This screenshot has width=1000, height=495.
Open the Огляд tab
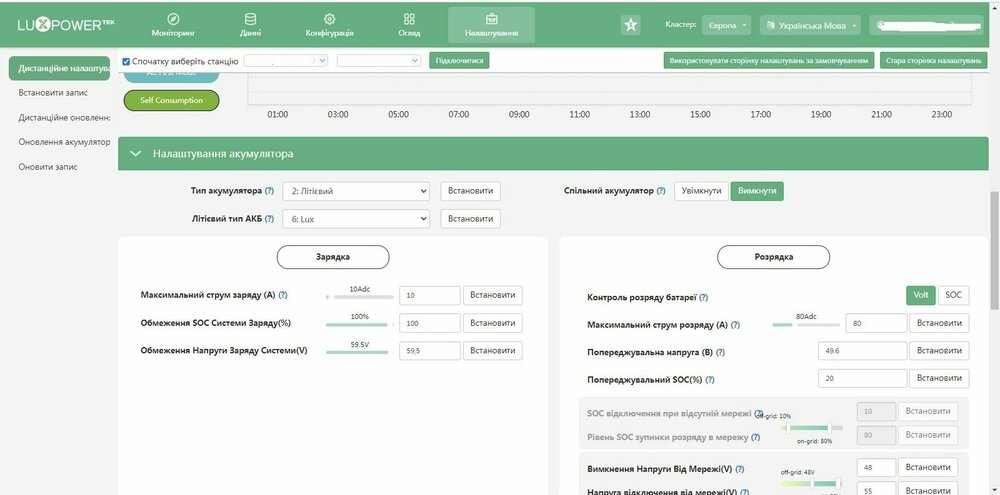(409, 25)
